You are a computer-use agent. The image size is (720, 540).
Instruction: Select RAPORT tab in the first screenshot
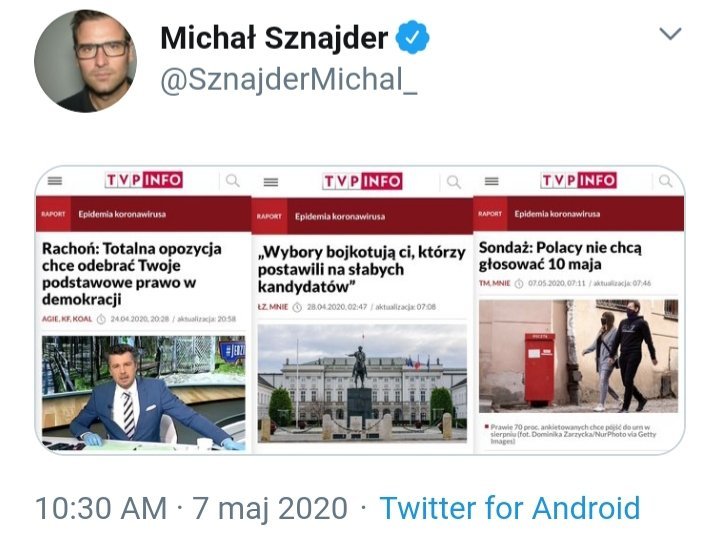click(x=54, y=214)
